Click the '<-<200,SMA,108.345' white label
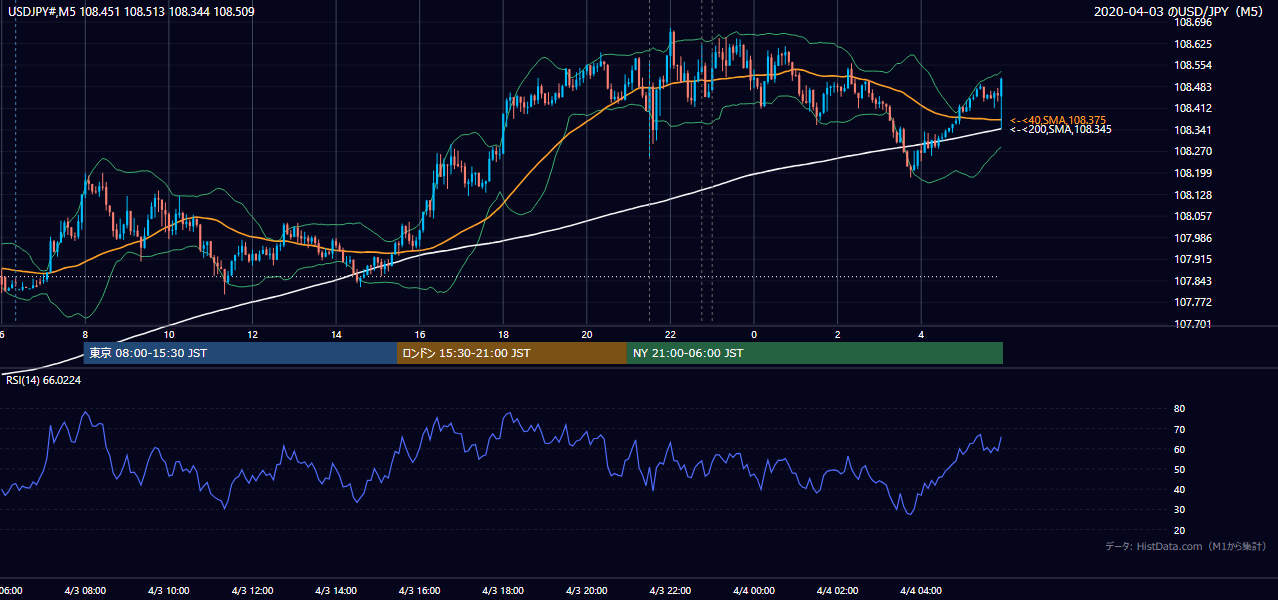The height and width of the screenshot is (600, 1278). [1059, 130]
